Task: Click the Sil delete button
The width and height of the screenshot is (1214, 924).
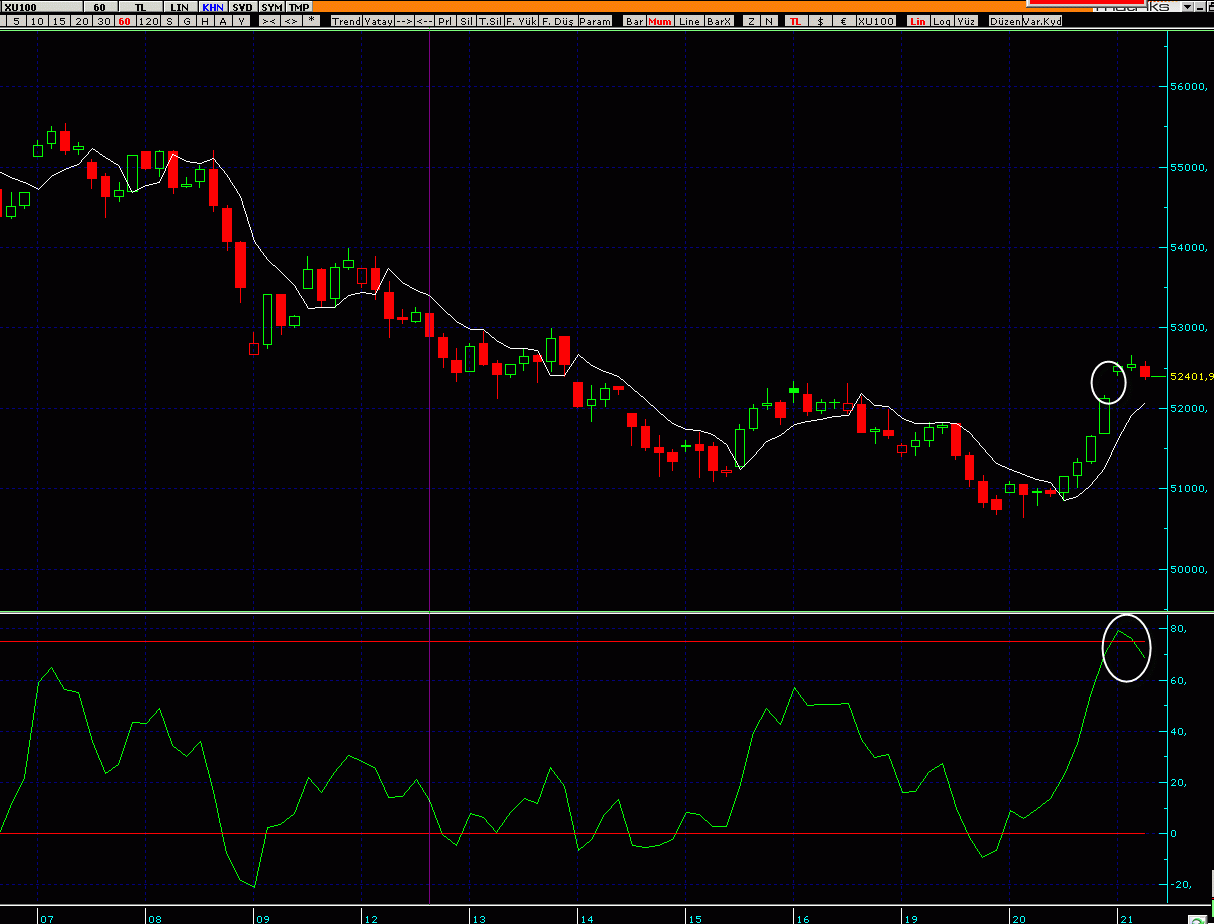Action: [466, 21]
